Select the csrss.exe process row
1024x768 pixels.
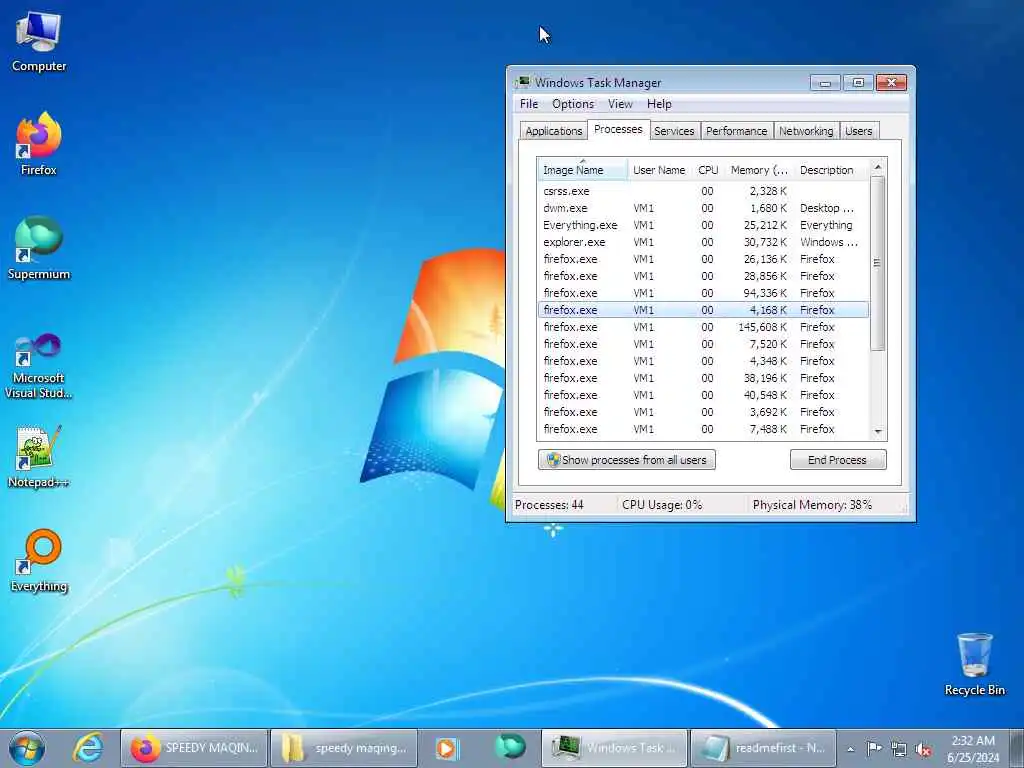point(703,191)
